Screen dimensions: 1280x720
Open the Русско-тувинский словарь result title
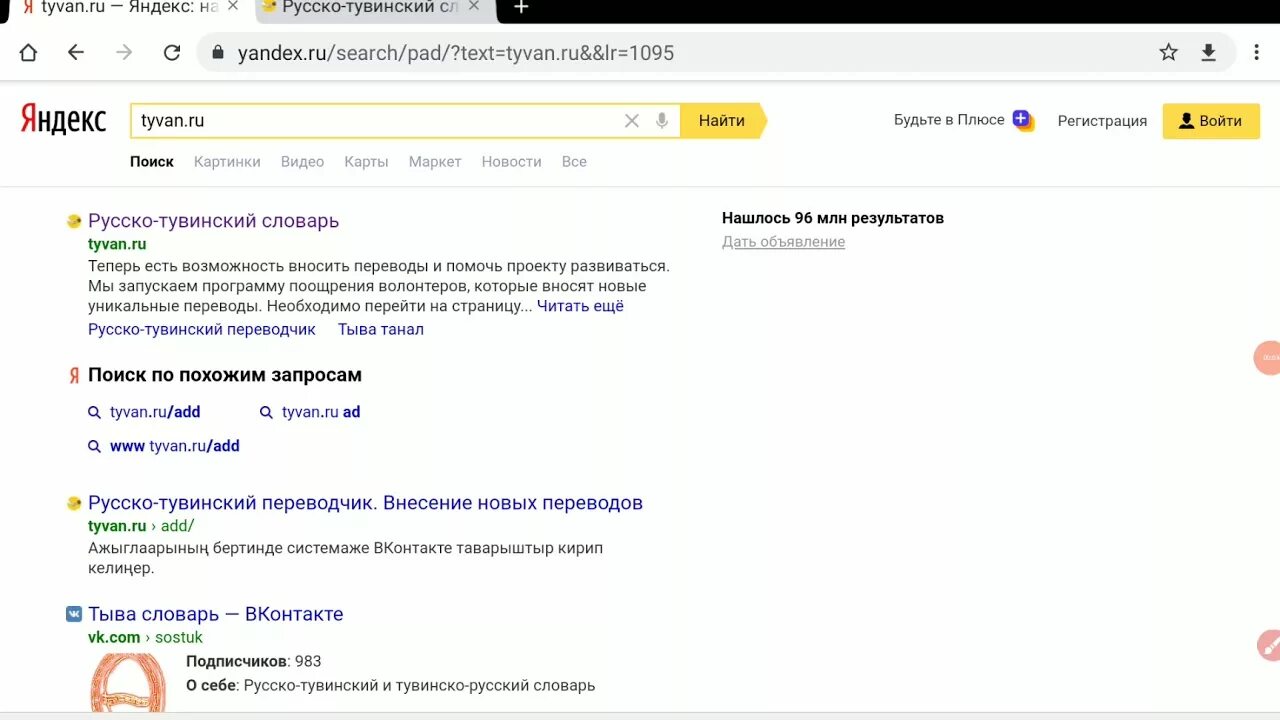coord(213,221)
